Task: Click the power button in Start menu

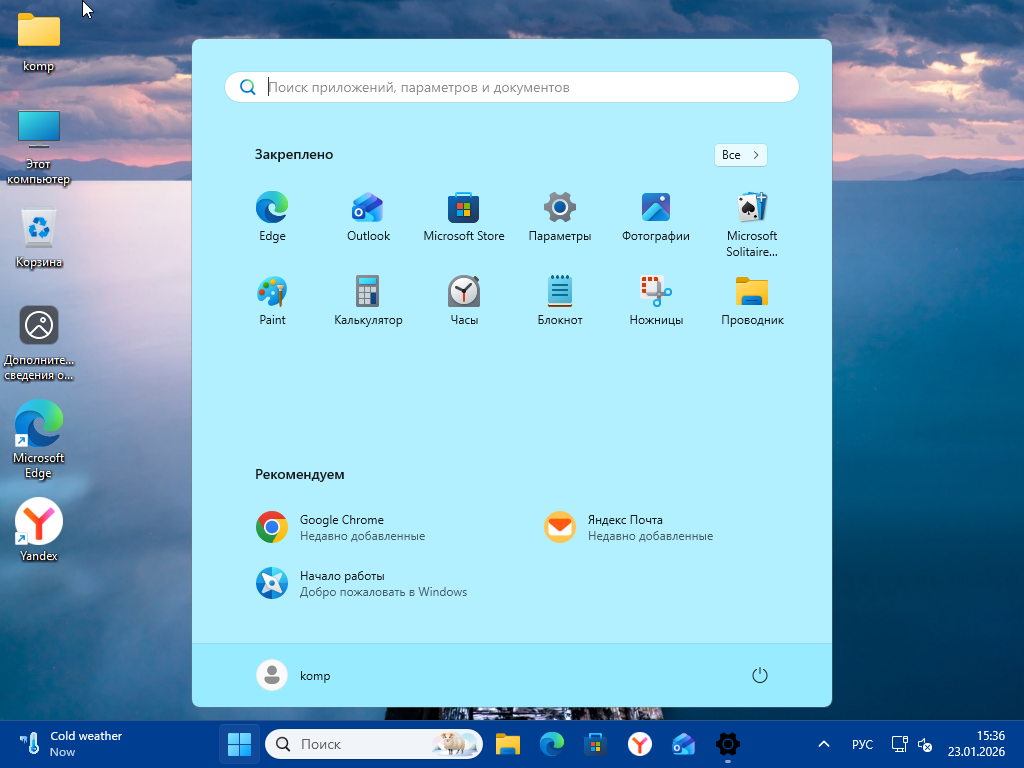Action: pyautogui.click(x=760, y=675)
